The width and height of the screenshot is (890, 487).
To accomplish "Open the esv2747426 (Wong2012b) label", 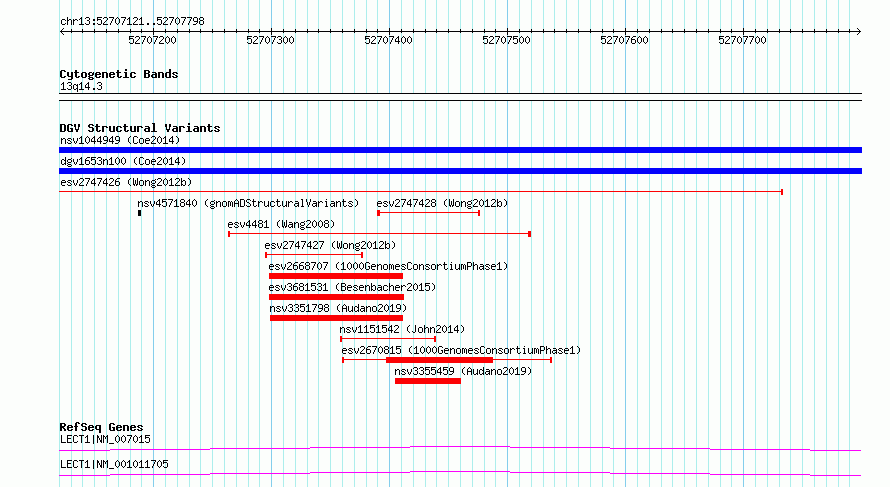I will click(x=126, y=182).
